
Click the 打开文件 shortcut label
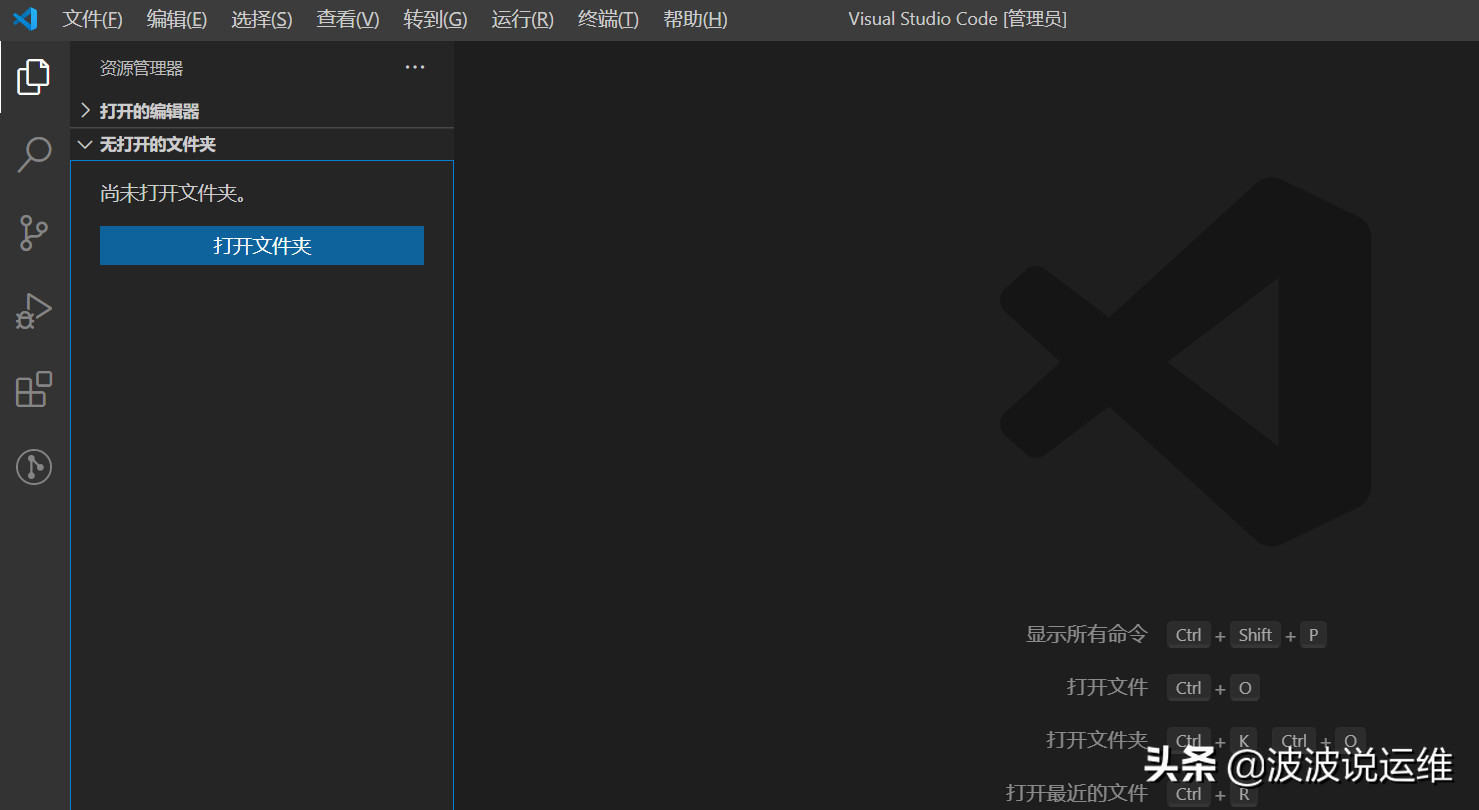(x=1106, y=687)
